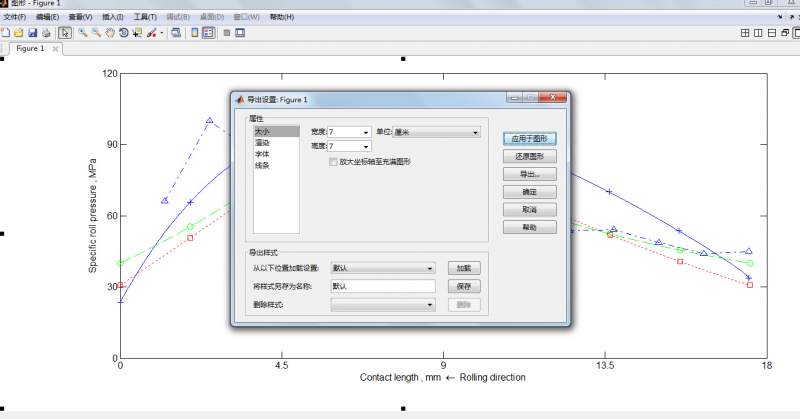Open the 帮助(H) menu
This screenshot has height=419, width=800.
click(282, 17)
